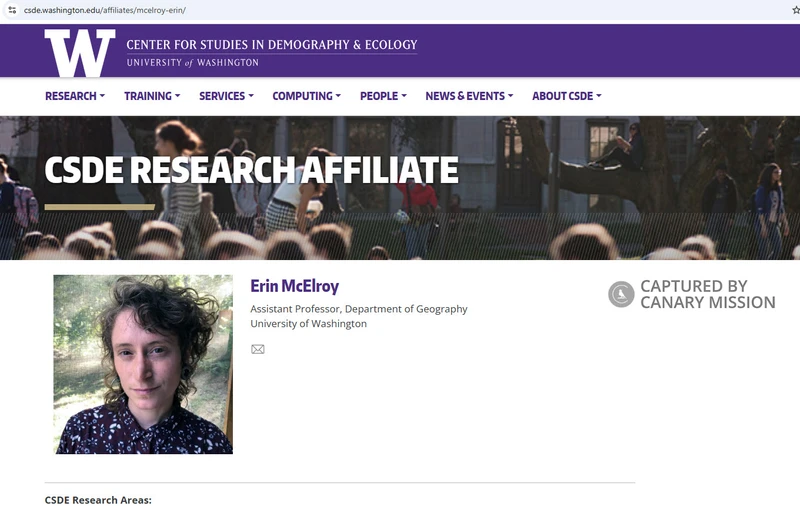Click the University of Washington W logo
Viewport: 800px width, 506px height.
pos(80,53)
